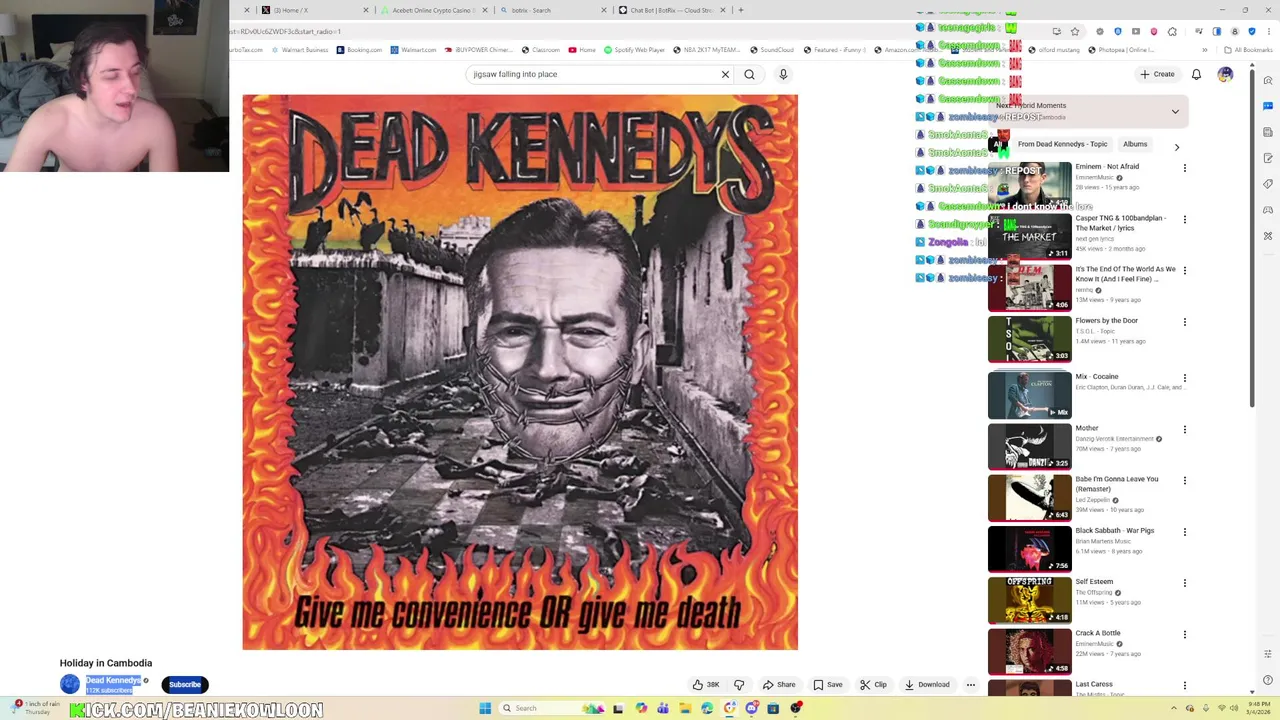Dislike the Holiday in Cambodia video
This screenshot has height=720, width=1280.
739,685
